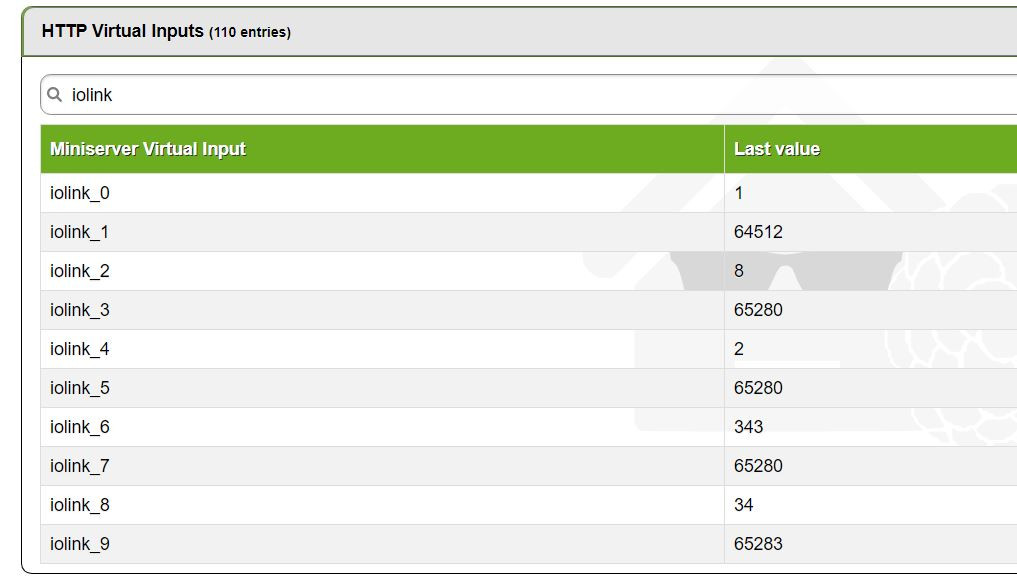Click the last value 64512
Viewport: 1017px width, 583px height.
[x=758, y=232]
